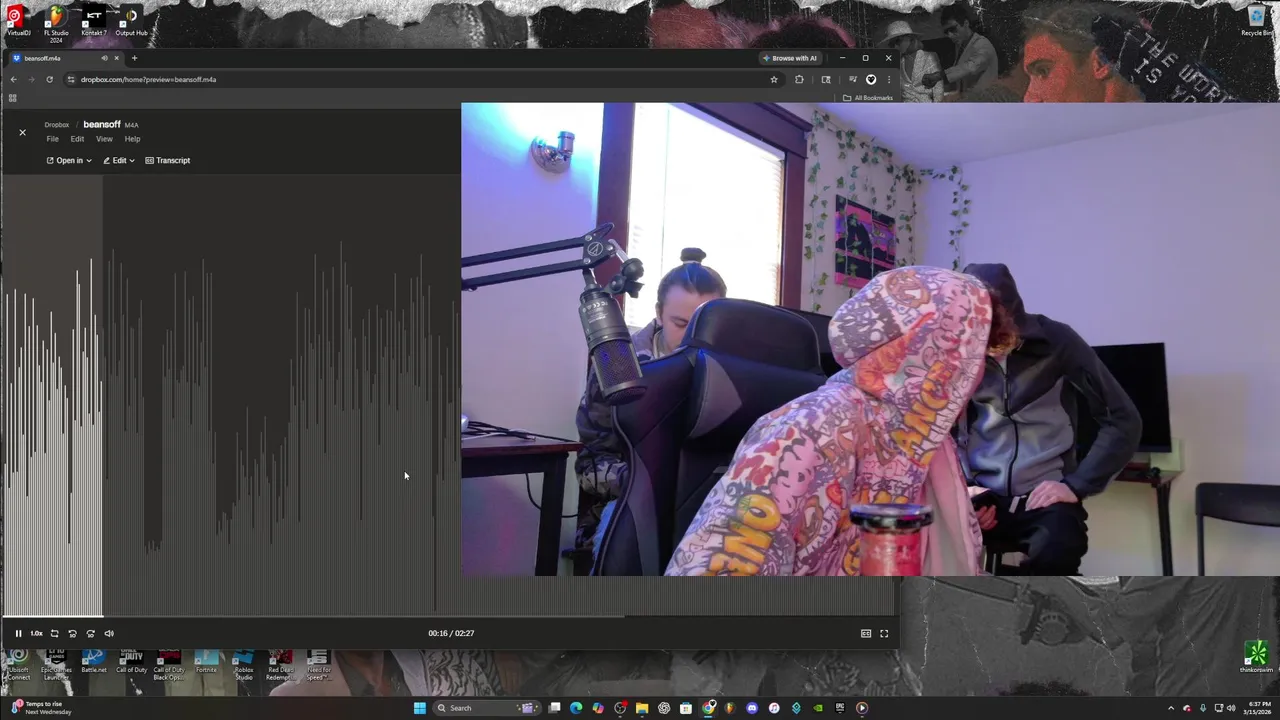Expand the Open in dropdown

coord(69,160)
